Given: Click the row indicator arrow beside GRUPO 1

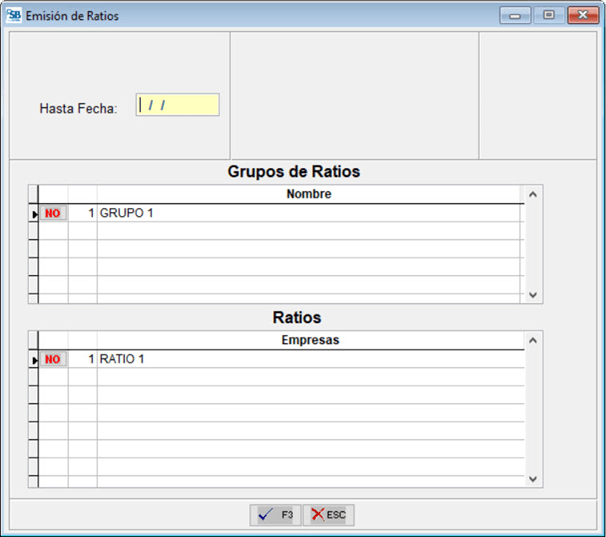Looking at the screenshot, I should [x=33, y=214].
